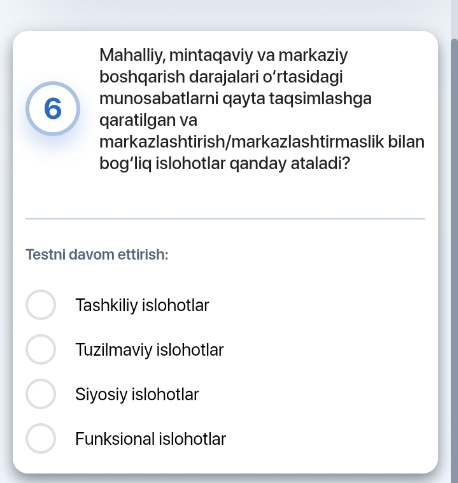Click the word 'boshqarish' in the question
The image size is (458, 483).
[x=142, y=77]
